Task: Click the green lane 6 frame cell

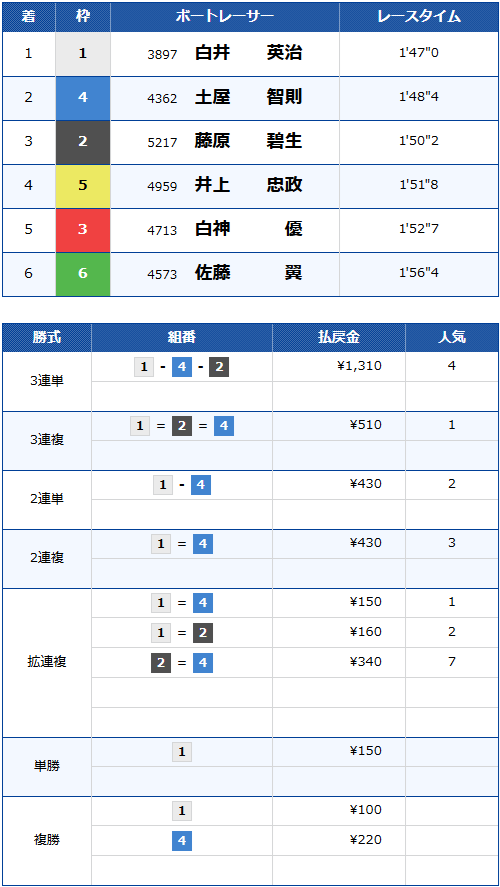Action: 83,274
